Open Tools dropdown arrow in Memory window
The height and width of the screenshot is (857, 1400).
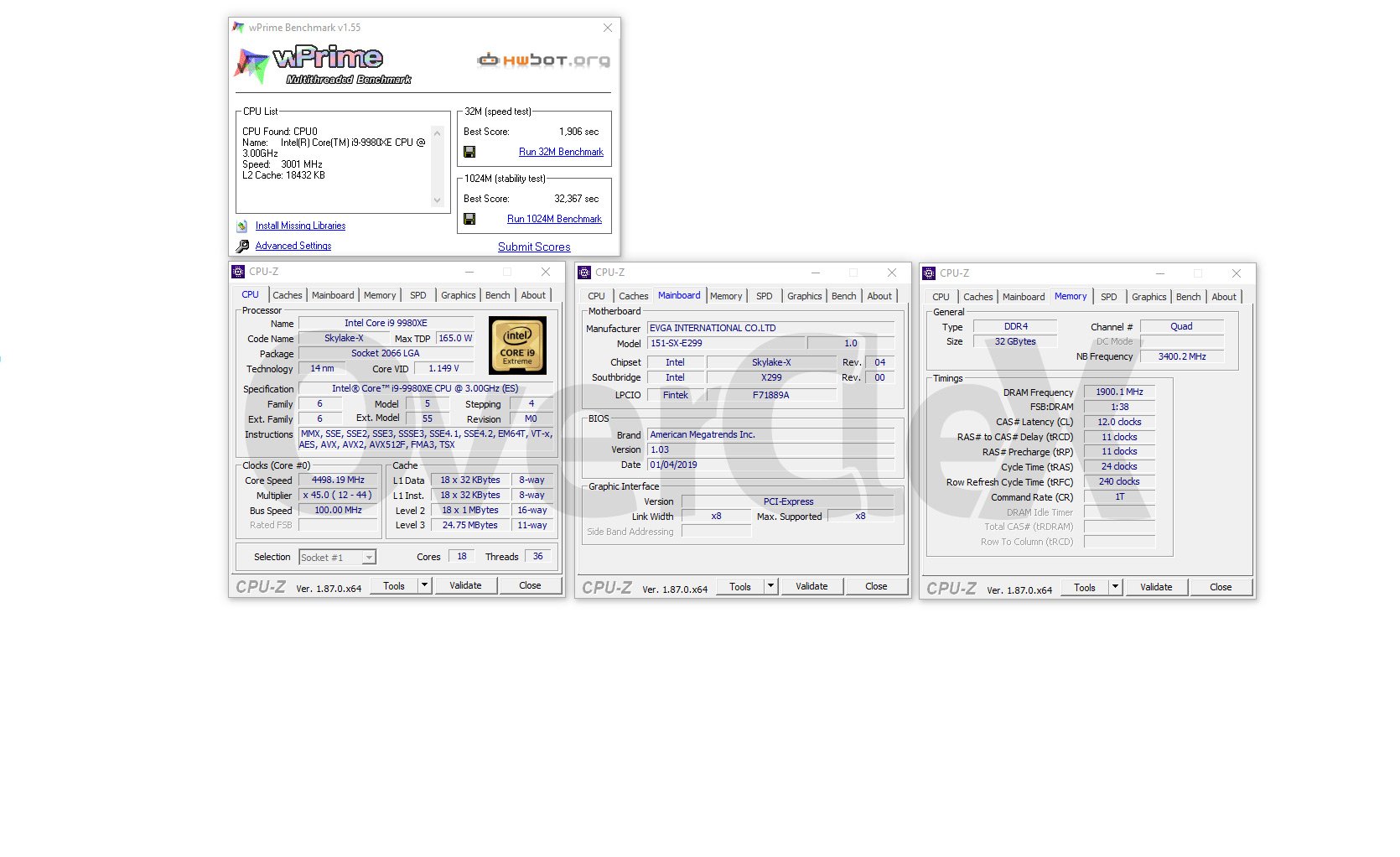[1116, 587]
